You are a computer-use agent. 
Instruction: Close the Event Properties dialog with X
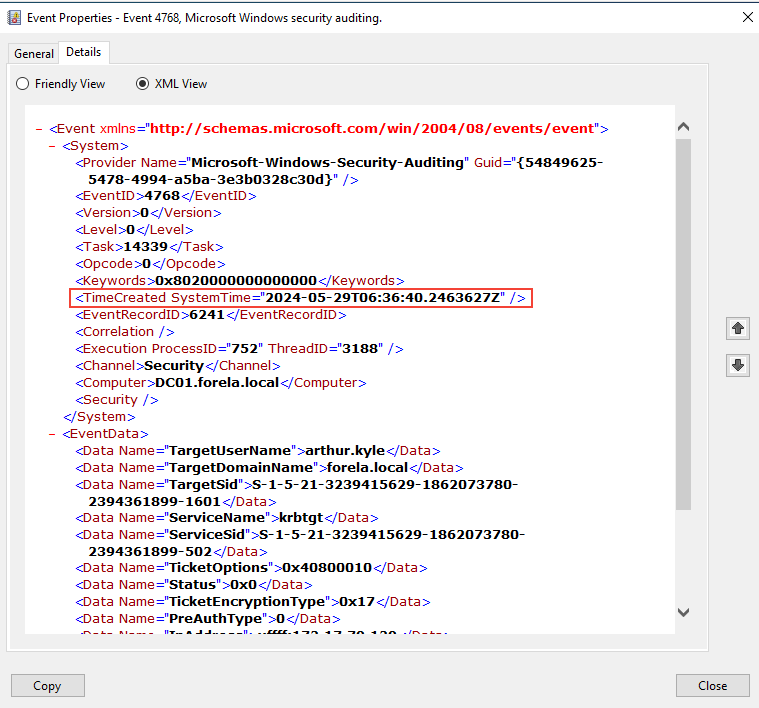[x=747, y=17]
